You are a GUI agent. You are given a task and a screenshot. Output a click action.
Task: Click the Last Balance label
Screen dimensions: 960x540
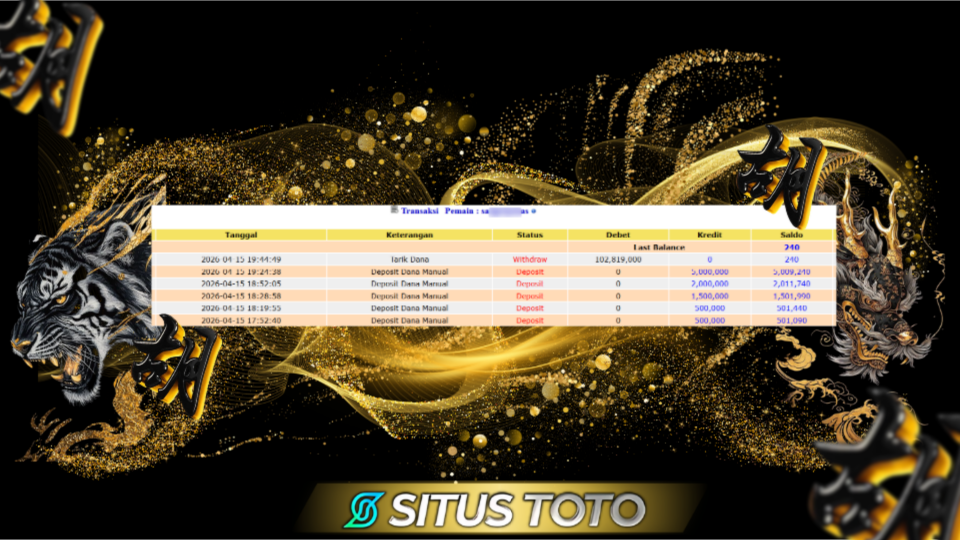659,247
